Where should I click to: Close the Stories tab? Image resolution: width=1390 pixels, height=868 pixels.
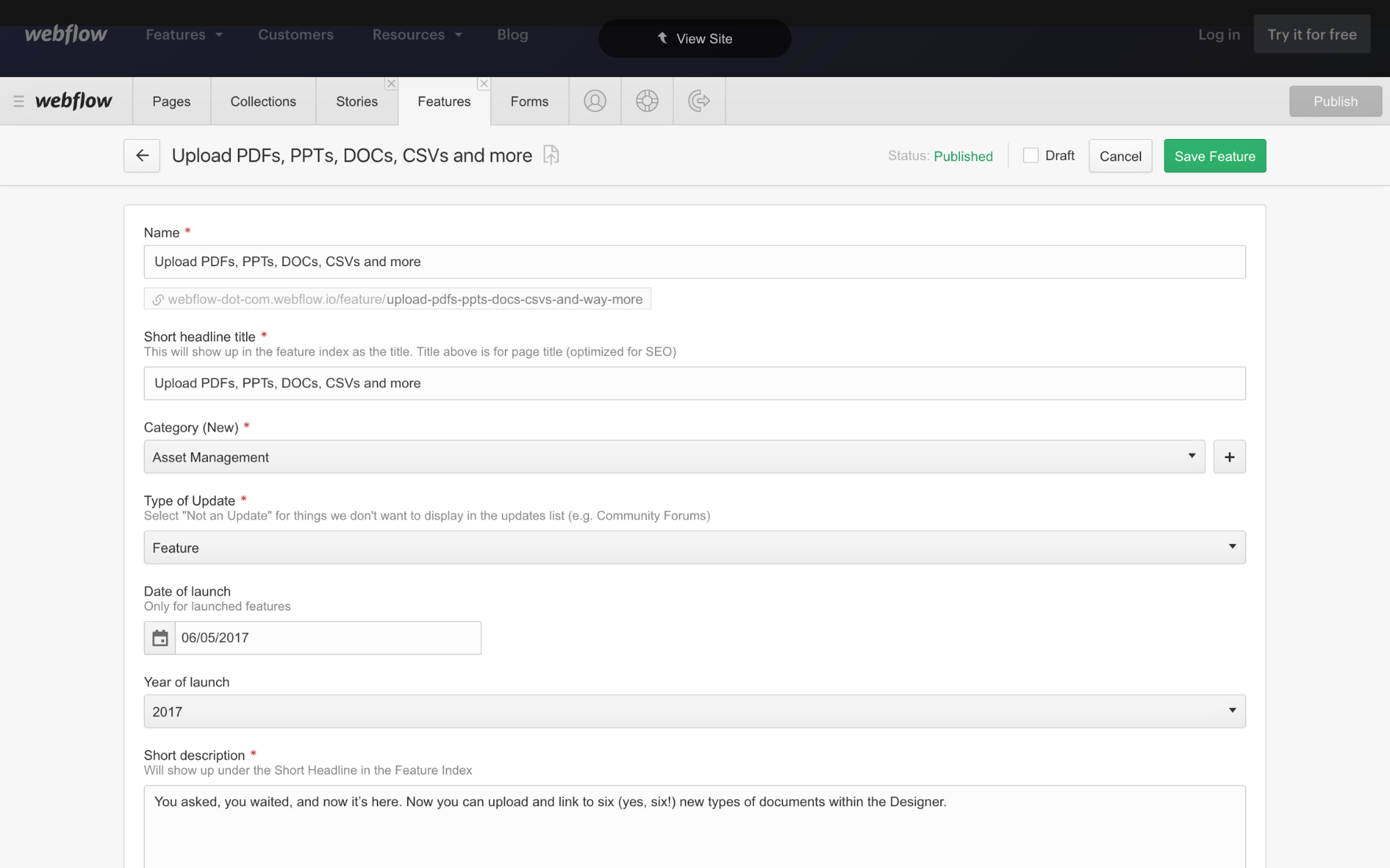point(391,83)
